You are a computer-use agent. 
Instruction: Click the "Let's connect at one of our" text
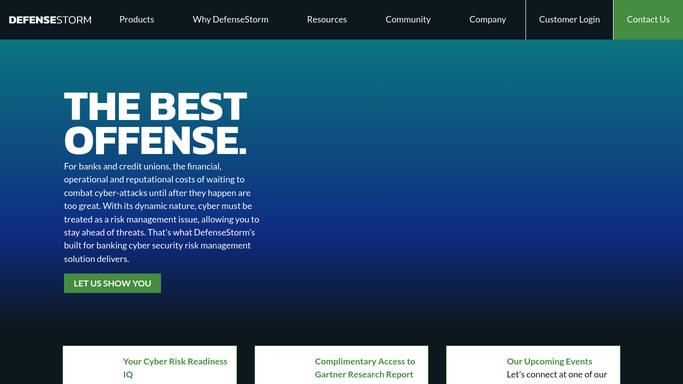pos(557,374)
